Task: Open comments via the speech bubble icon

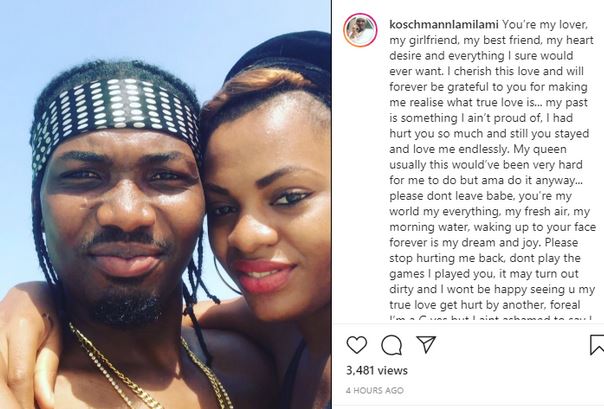Action: 391,345
